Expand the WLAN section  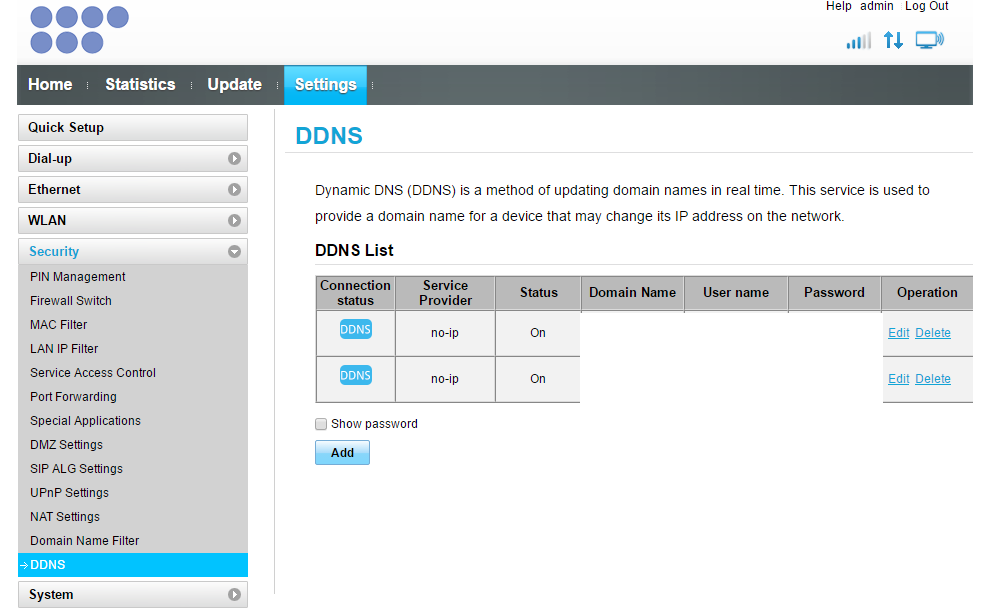click(x=132, y=220)
